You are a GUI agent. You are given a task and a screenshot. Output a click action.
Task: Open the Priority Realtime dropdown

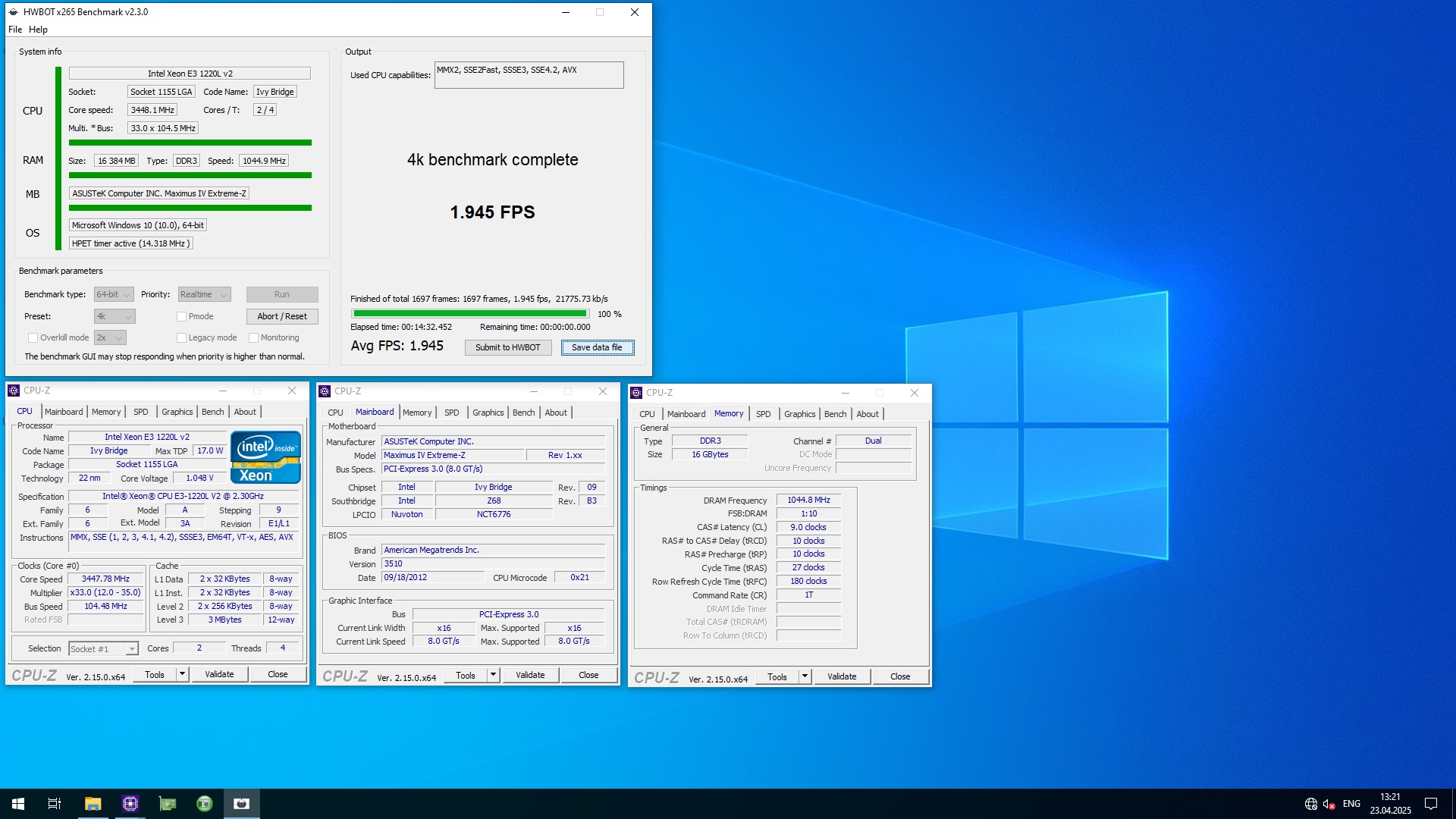tap(204, 294)
